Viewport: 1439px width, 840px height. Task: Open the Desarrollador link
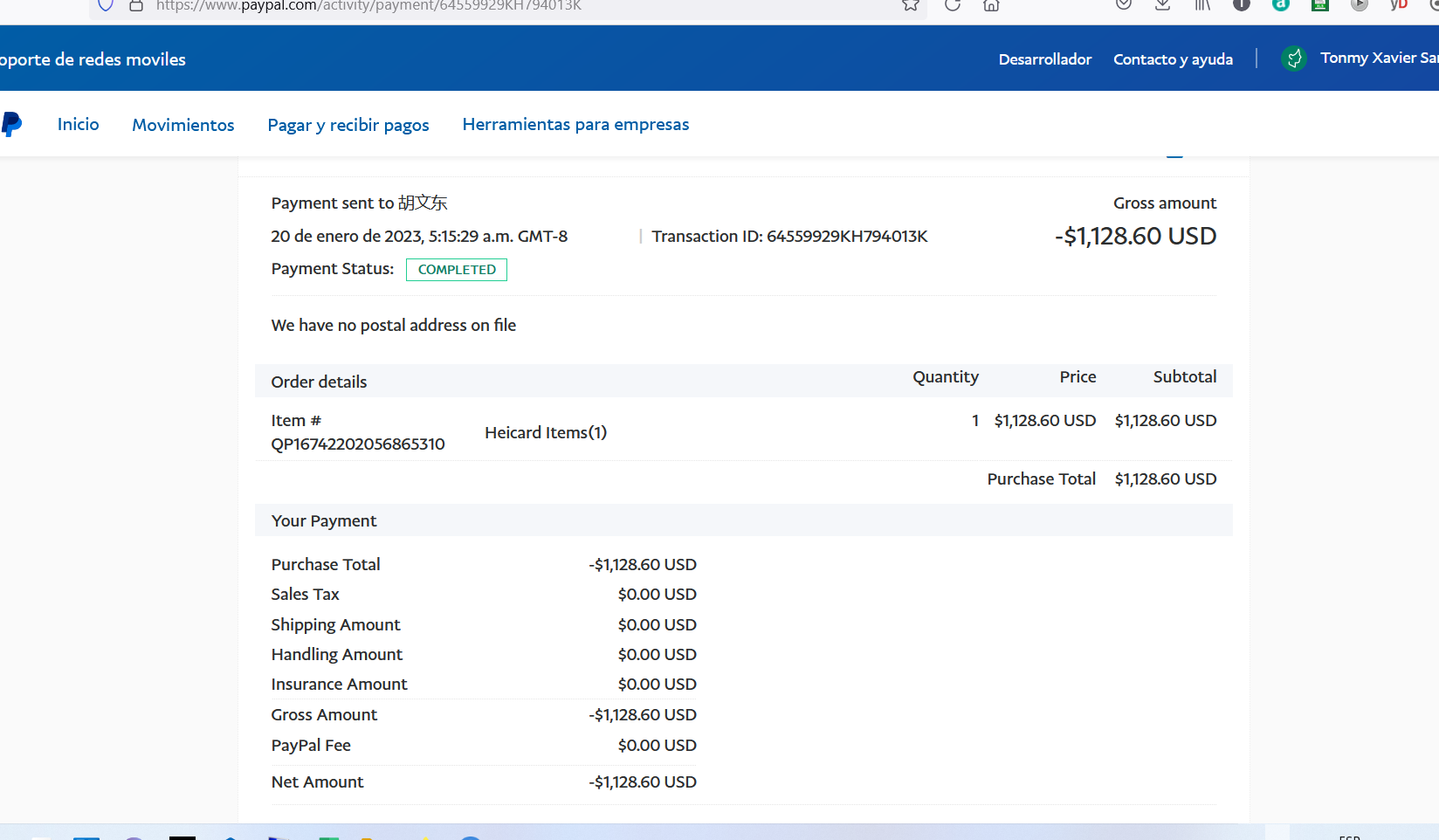pos(1045,59)
